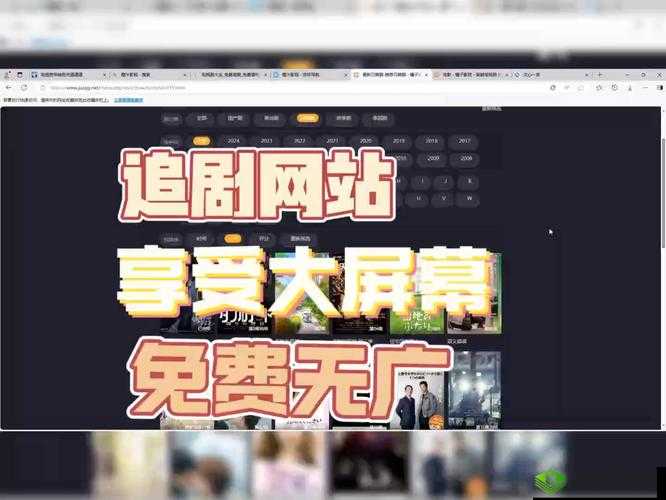Choose the 全部 category chip

pos(202,118)
